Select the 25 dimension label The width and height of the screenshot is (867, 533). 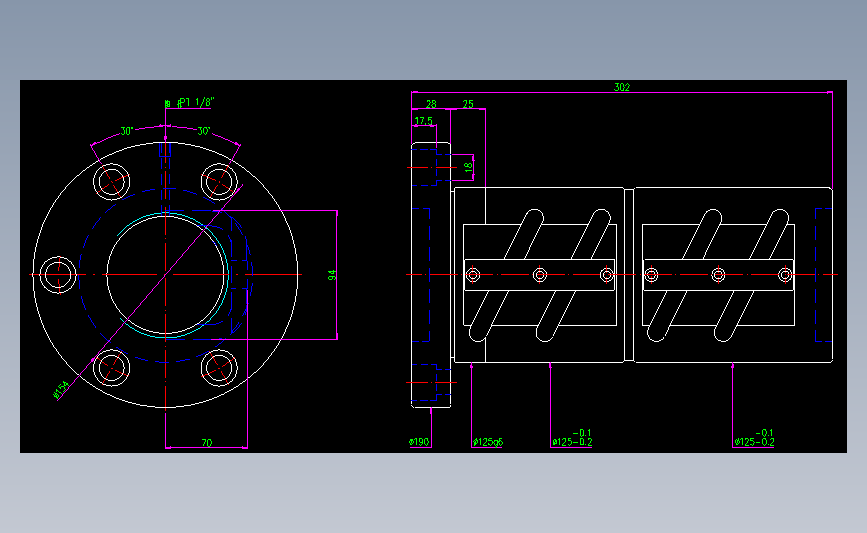pos(468,104)
